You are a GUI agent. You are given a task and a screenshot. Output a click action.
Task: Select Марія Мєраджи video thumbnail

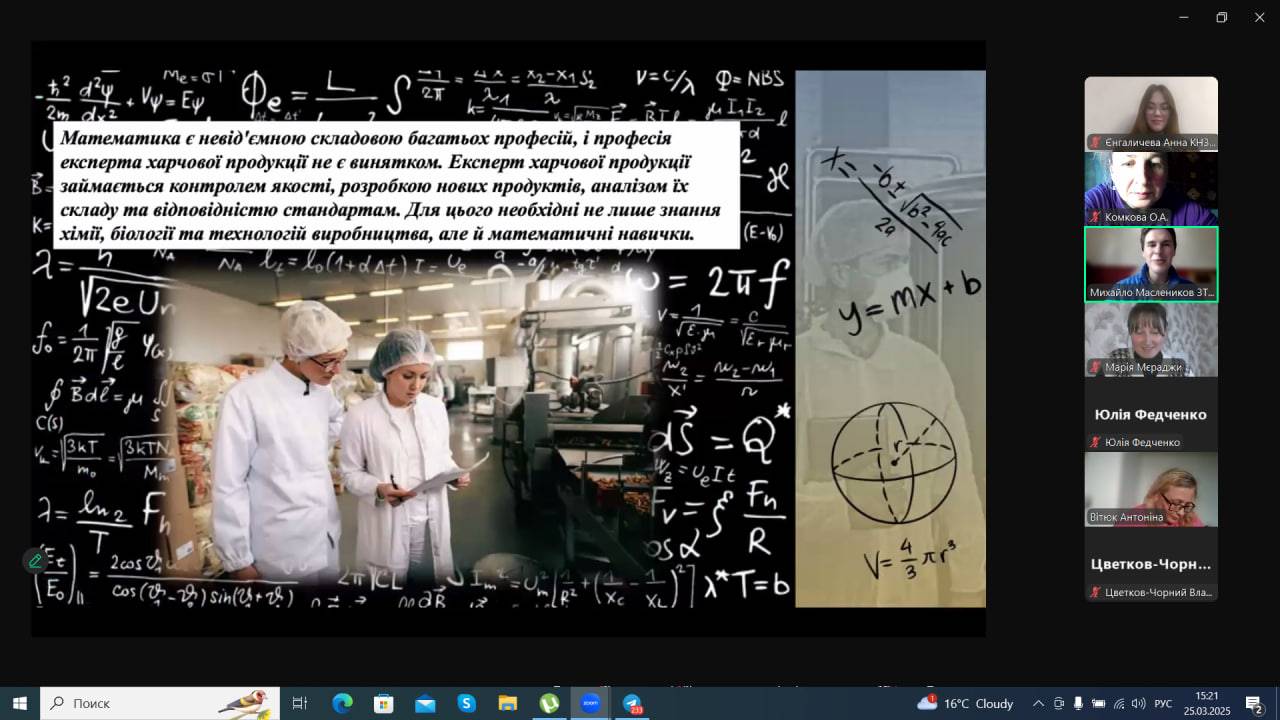click(1151, 339)
